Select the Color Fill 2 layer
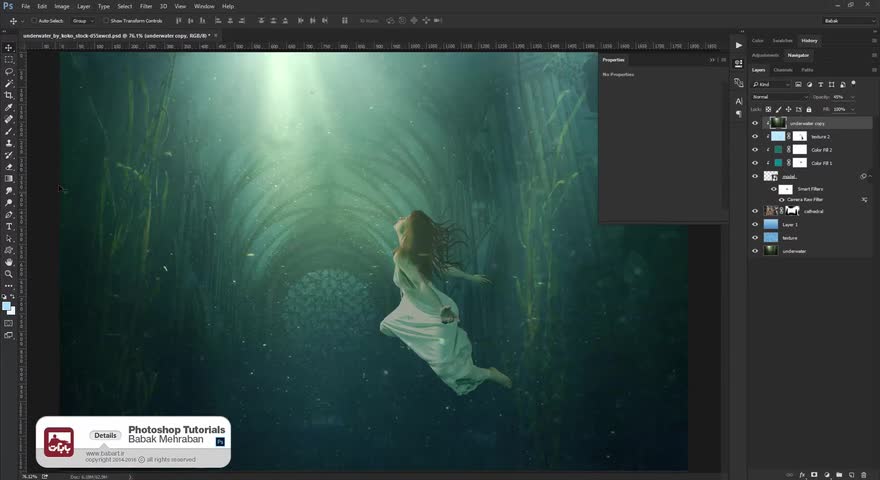This screenshot has width=880, height=480. coord(821,150)
